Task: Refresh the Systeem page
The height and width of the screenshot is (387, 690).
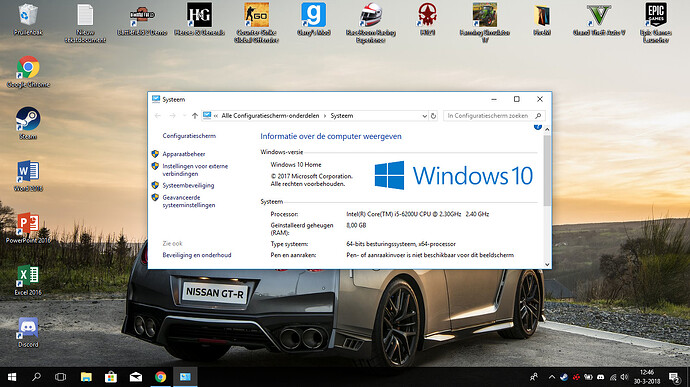Action: point(433,116)
